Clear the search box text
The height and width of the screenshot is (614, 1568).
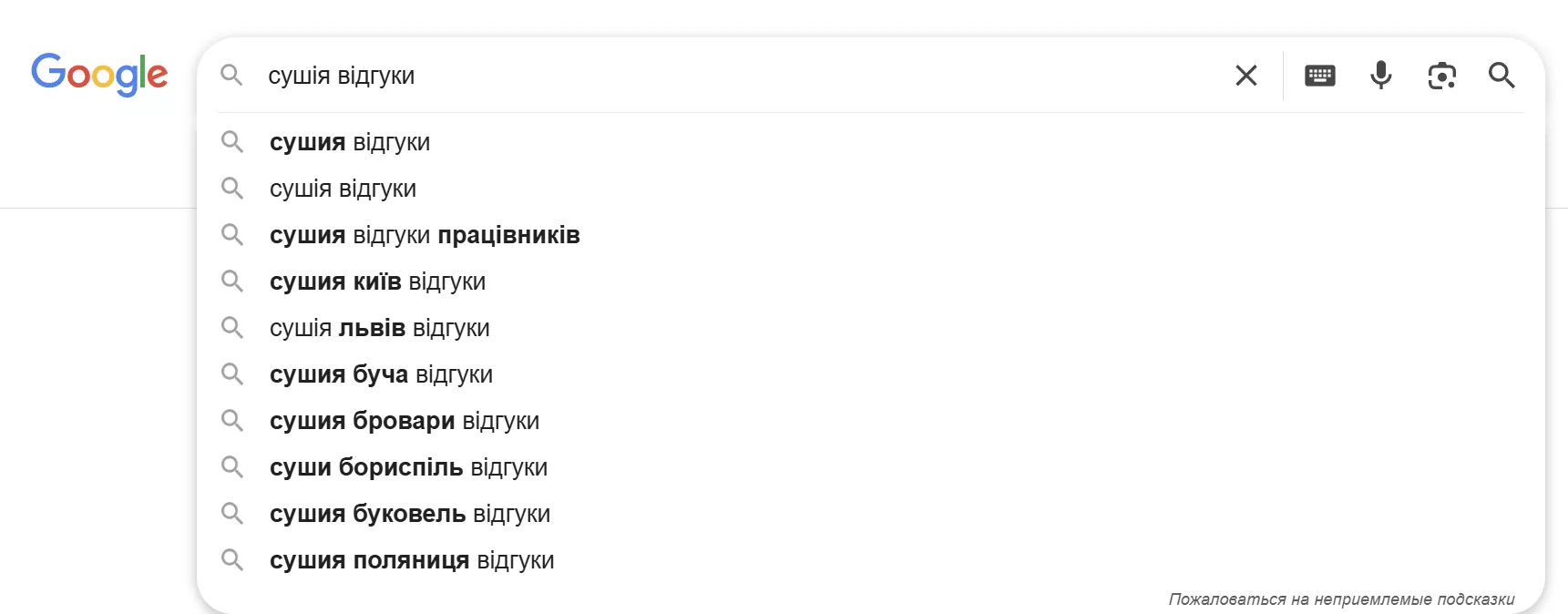pos(1245,76)
